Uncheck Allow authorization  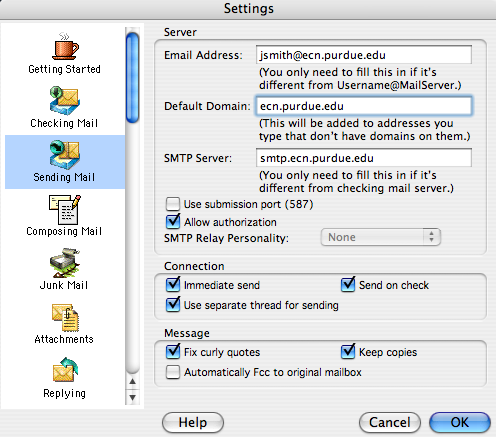tap(173, 222)
